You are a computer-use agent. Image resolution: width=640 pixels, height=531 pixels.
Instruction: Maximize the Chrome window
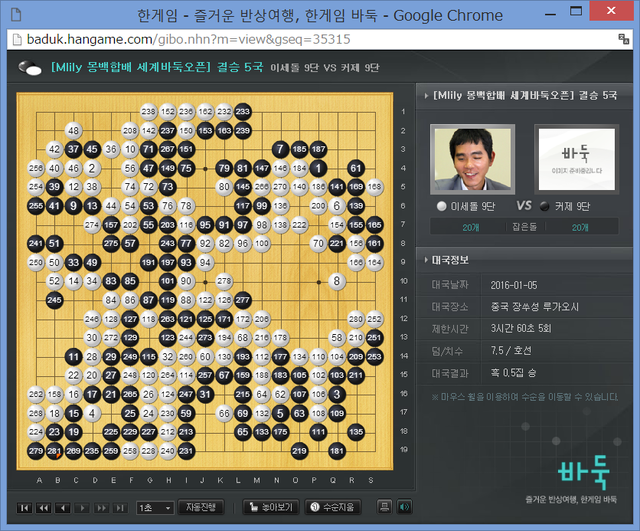point(576,11)
